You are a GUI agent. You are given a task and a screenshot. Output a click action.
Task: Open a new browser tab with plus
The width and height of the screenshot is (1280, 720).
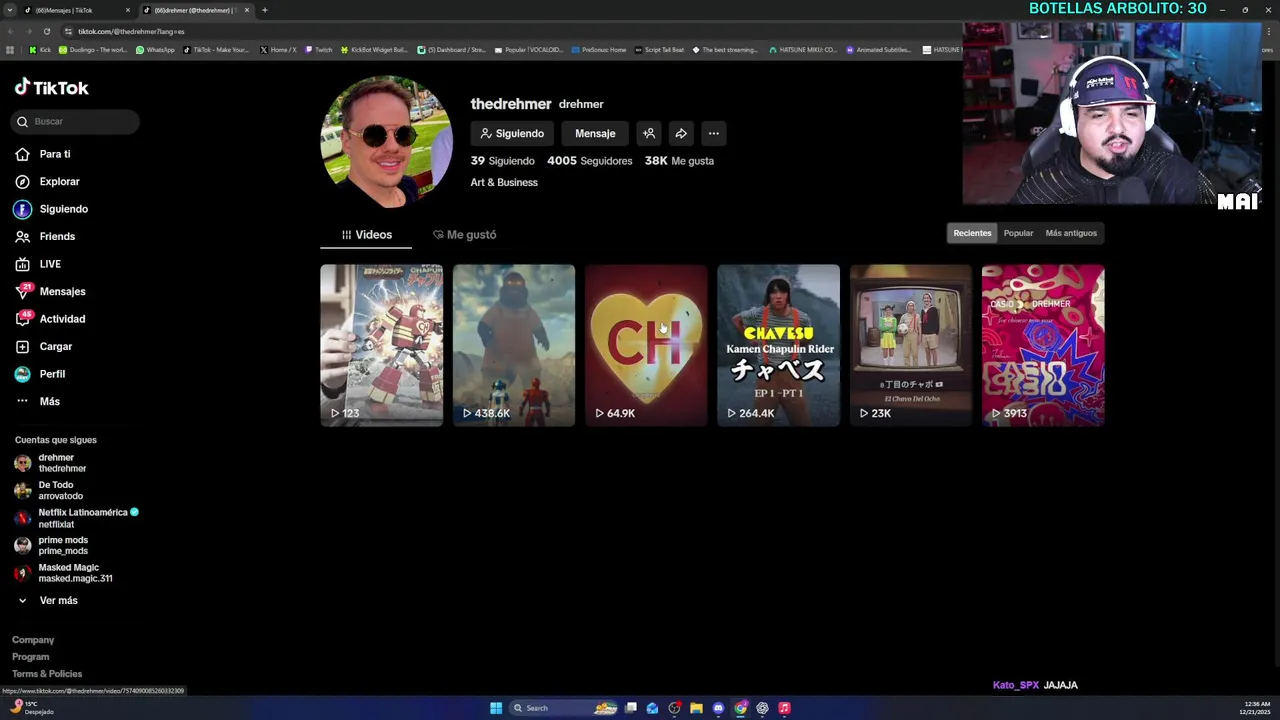pos(265,10)
